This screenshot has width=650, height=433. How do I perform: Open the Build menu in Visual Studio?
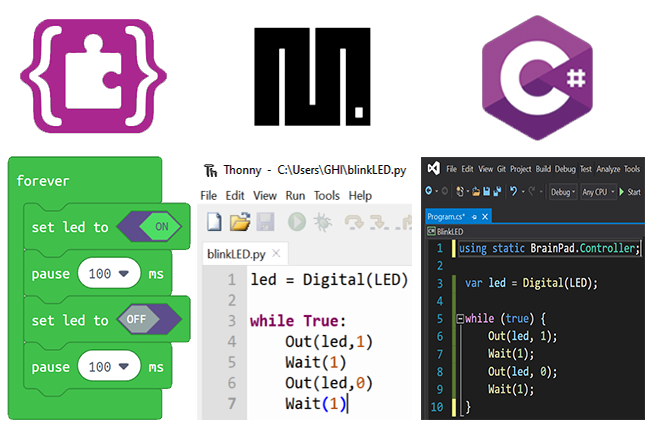543,169
